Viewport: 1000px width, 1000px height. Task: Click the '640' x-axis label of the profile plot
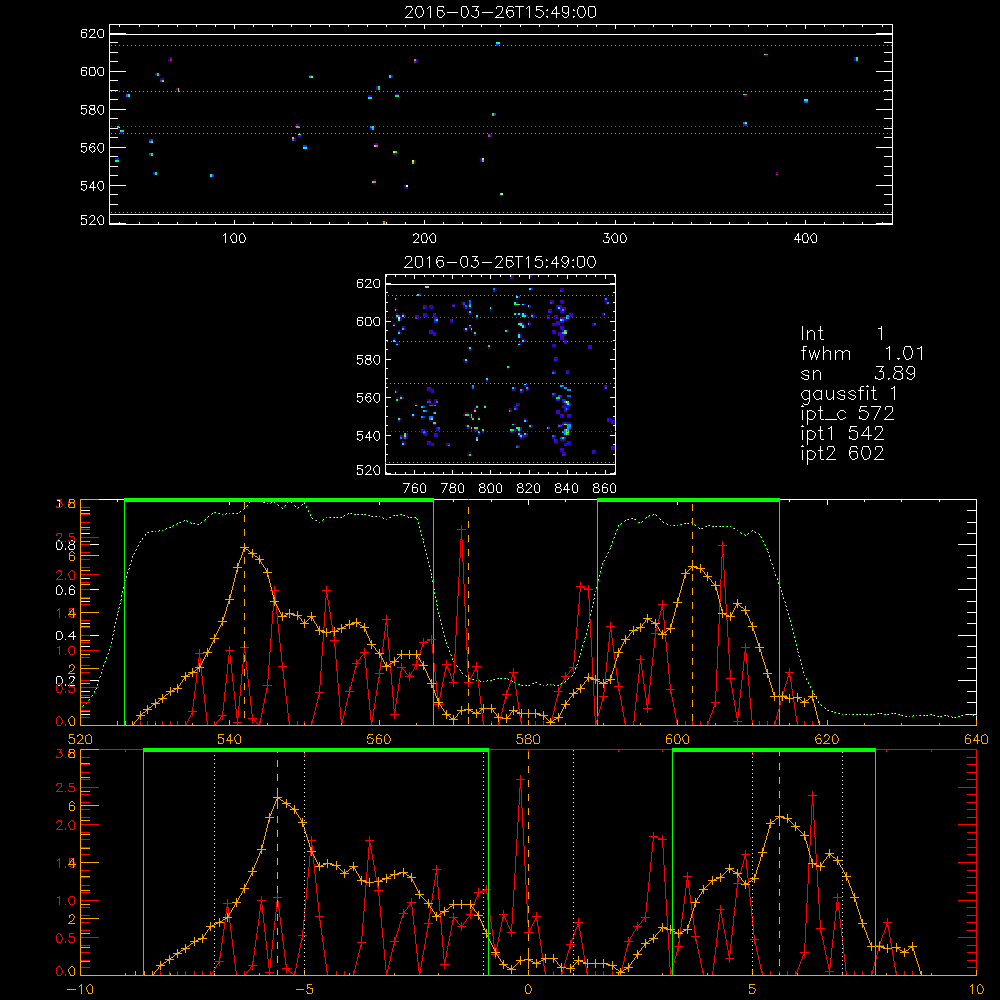click(976, 739)
